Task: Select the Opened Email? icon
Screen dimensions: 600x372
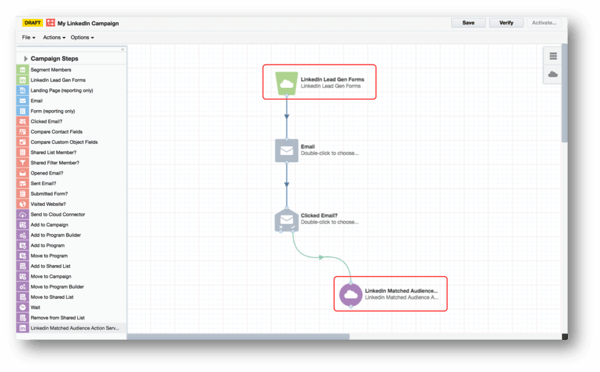Action: click(23, 173)
